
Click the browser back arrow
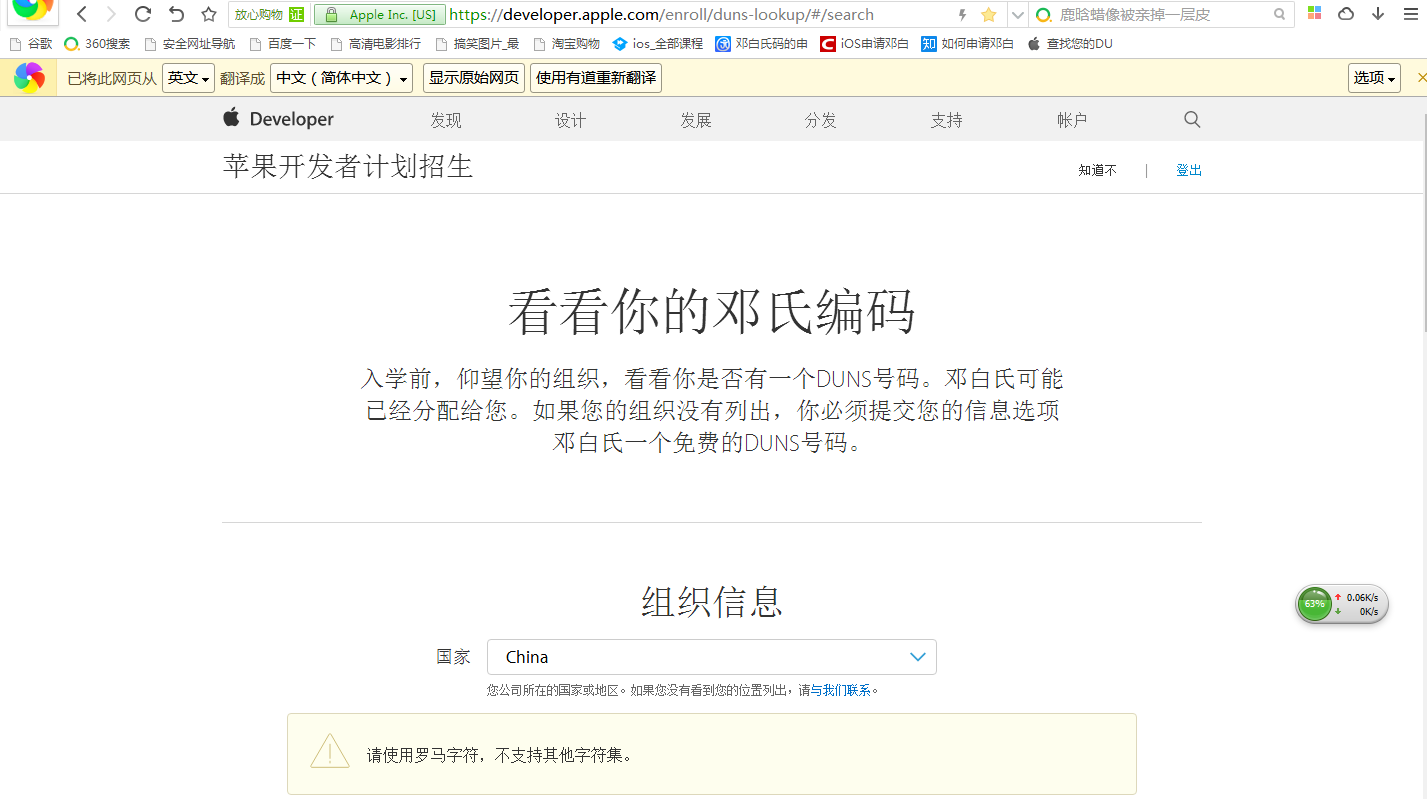[x=82, y=14]
